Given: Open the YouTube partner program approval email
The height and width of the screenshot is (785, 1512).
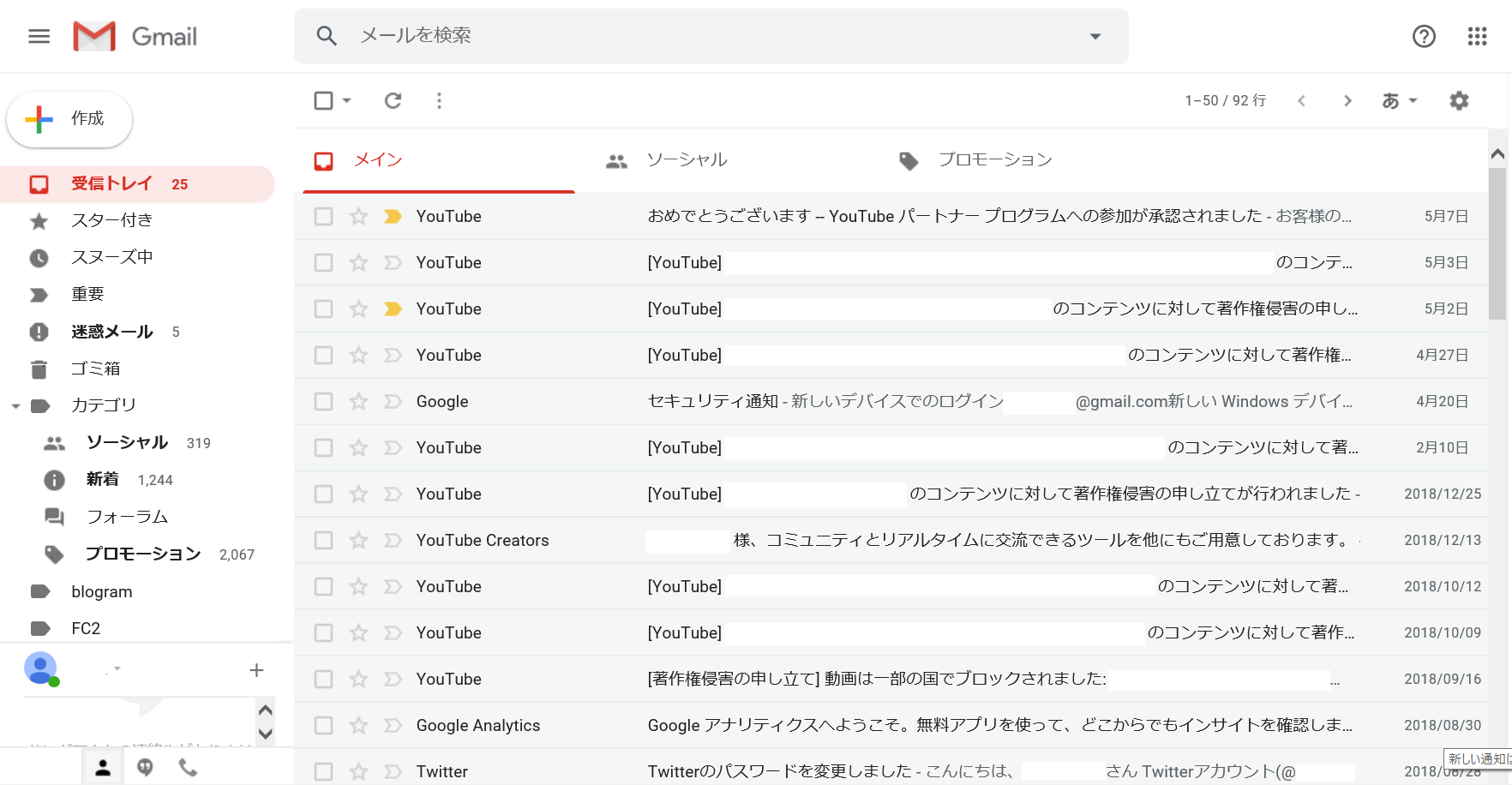Looking at the screenshot, I should [891, 216].
